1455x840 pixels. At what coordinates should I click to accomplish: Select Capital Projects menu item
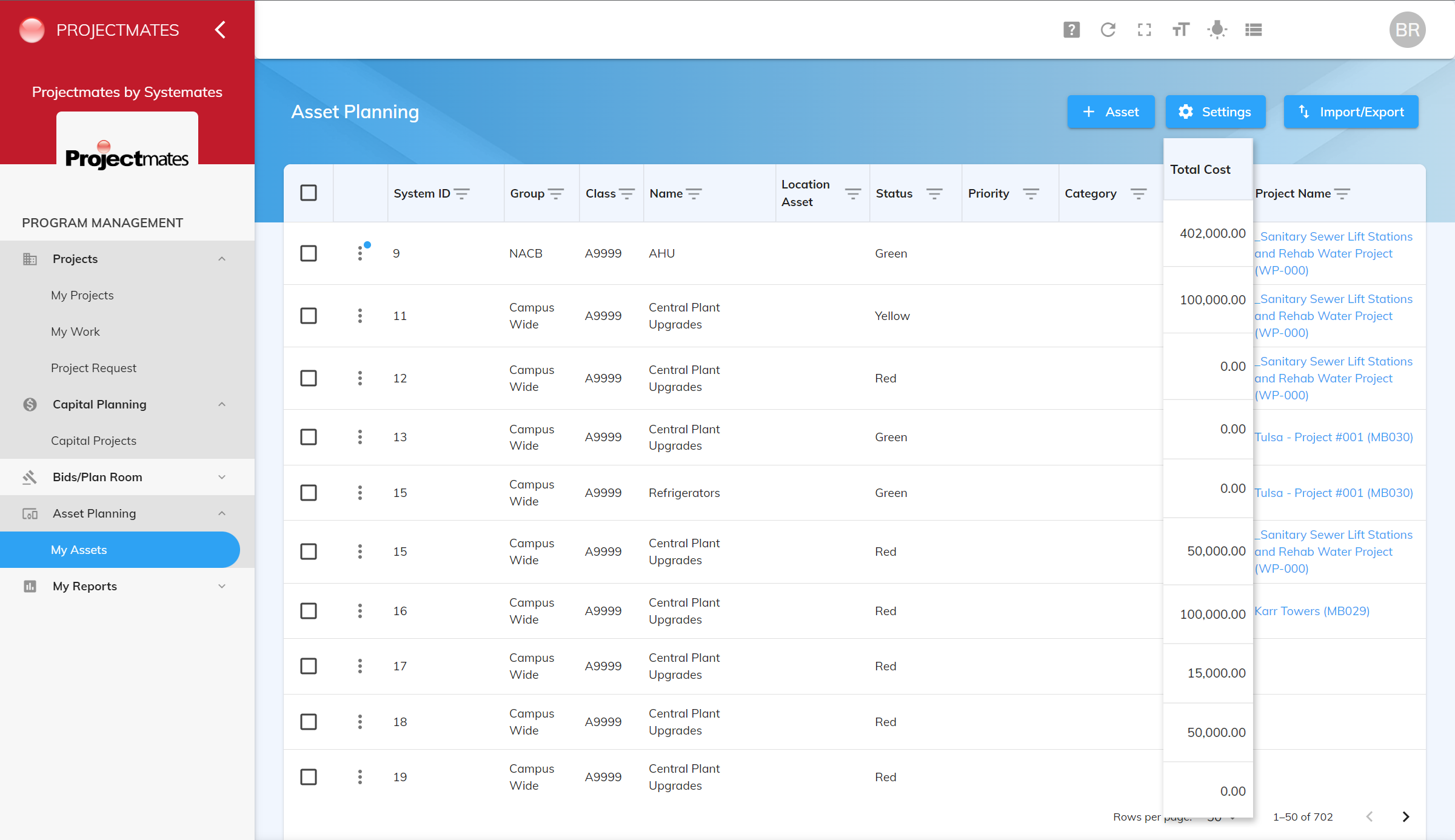93,441
